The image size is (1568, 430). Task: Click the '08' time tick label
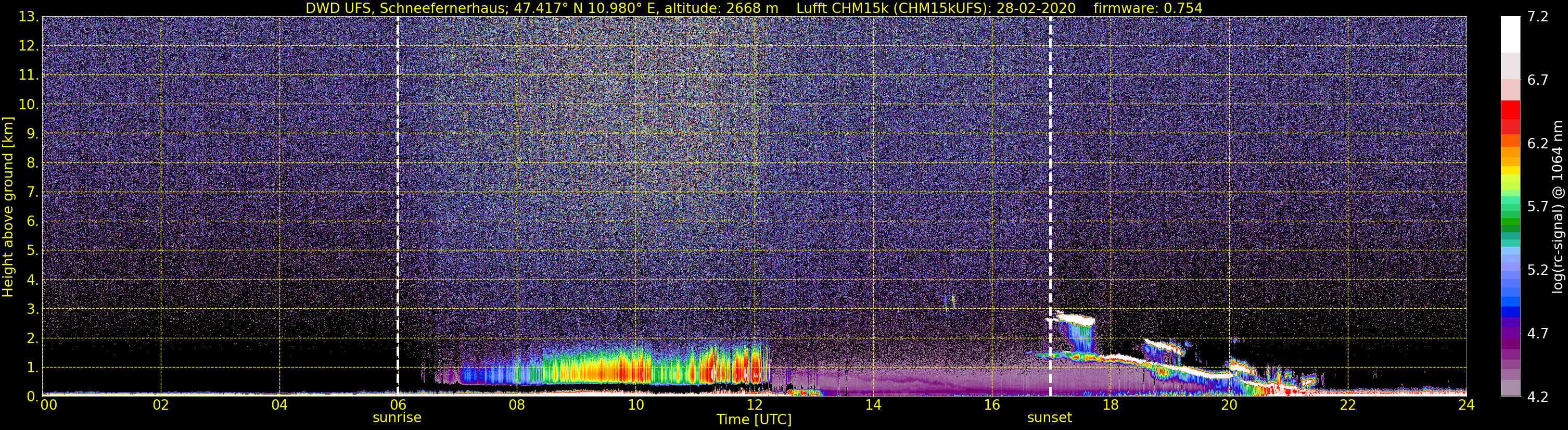coord(516,405)
